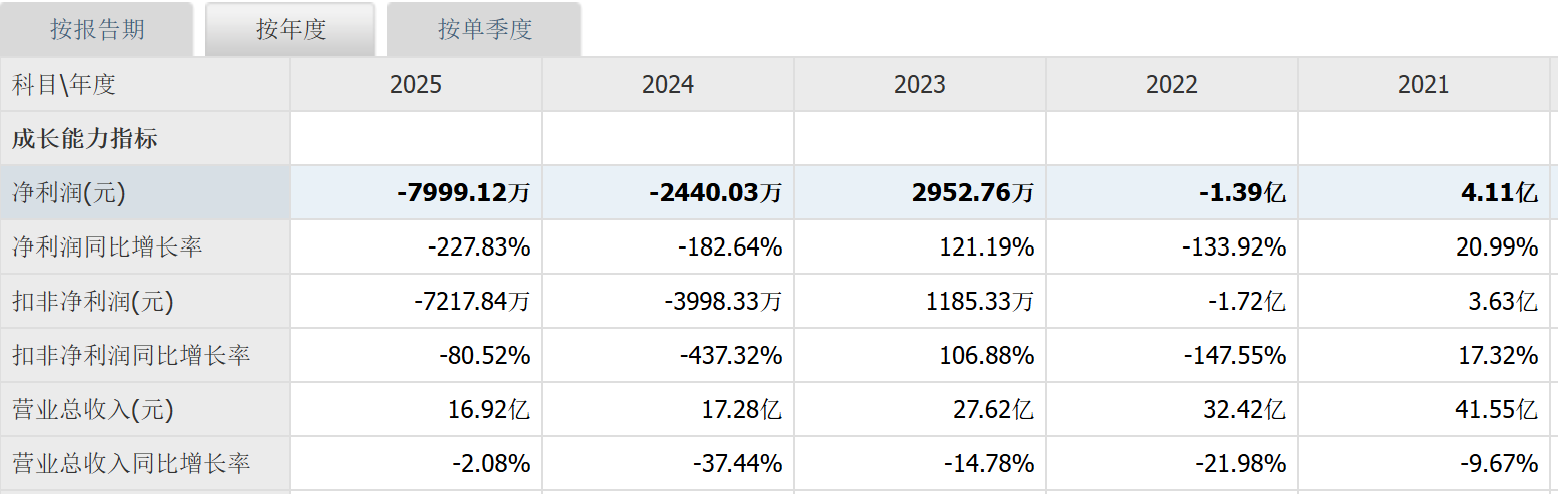Image resolution: width=1558 pixels, height=494 pixels.
Task: Click the 2025 year column header
Action: [x=416, y=84]
